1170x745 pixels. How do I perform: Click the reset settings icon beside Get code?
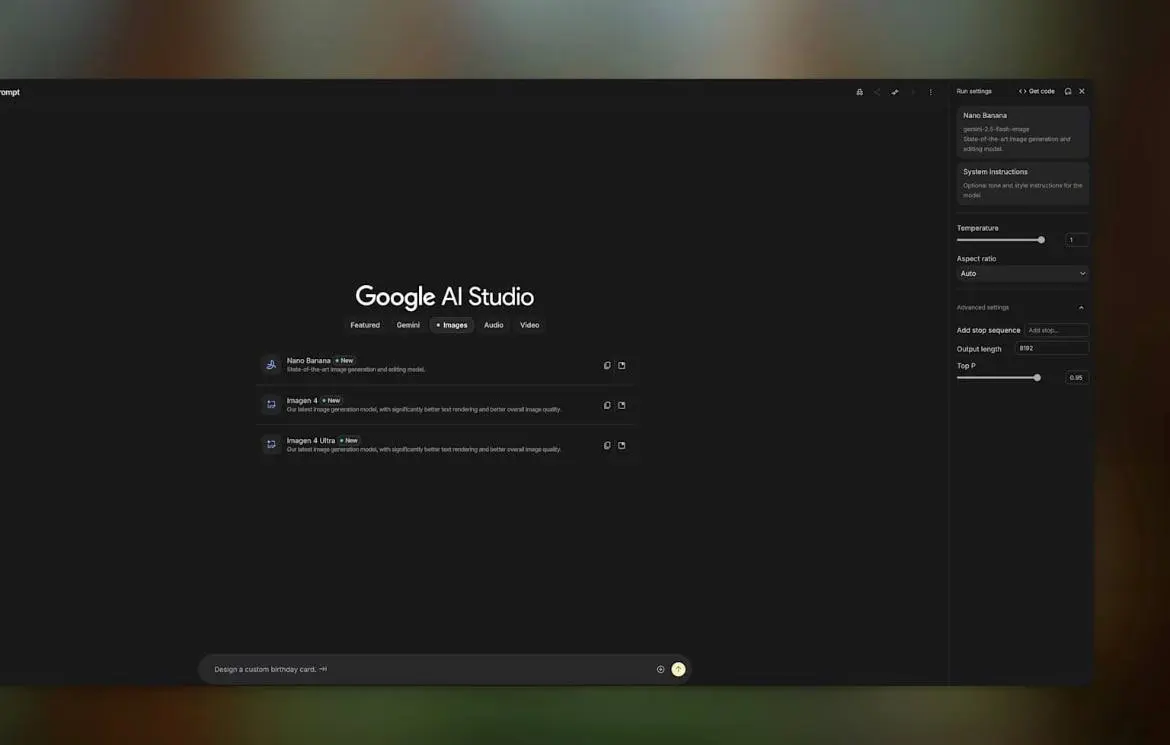click(1068, 91)
